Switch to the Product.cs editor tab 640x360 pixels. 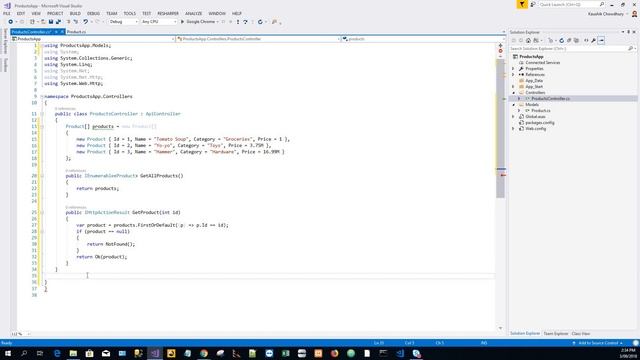(76, 32)
